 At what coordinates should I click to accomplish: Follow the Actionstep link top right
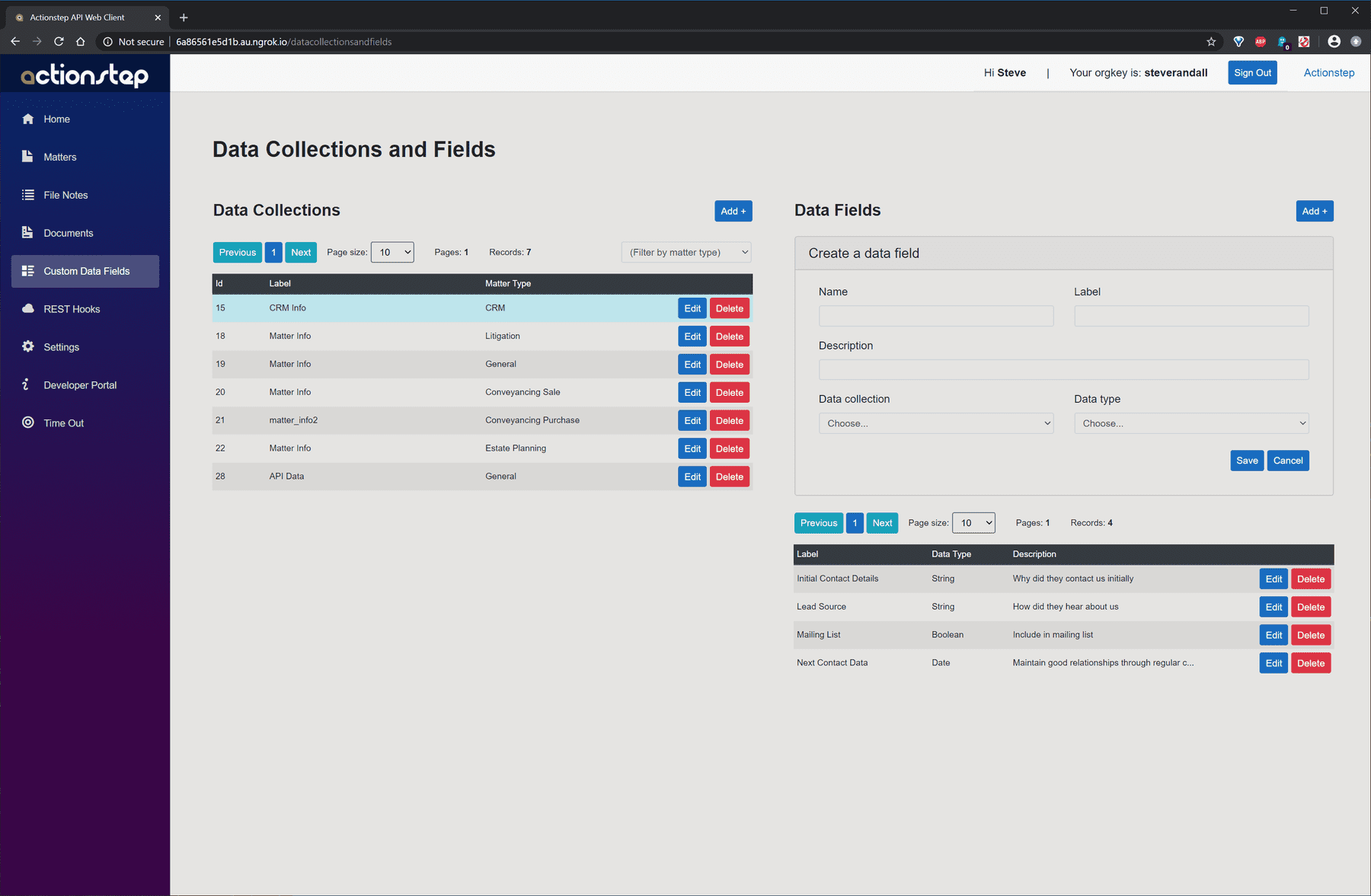pyautogui.click(x=1328, y=72)
